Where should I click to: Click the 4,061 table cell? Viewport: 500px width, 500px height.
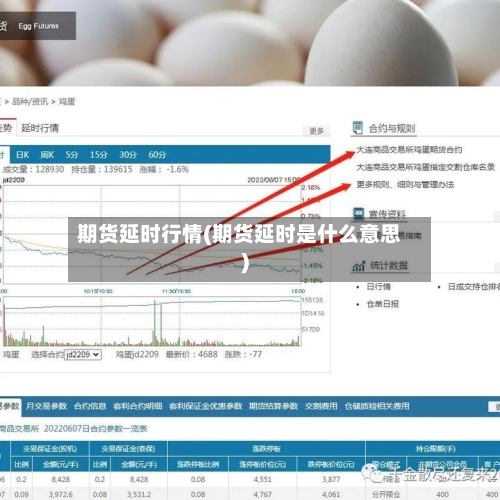(331, 494)
